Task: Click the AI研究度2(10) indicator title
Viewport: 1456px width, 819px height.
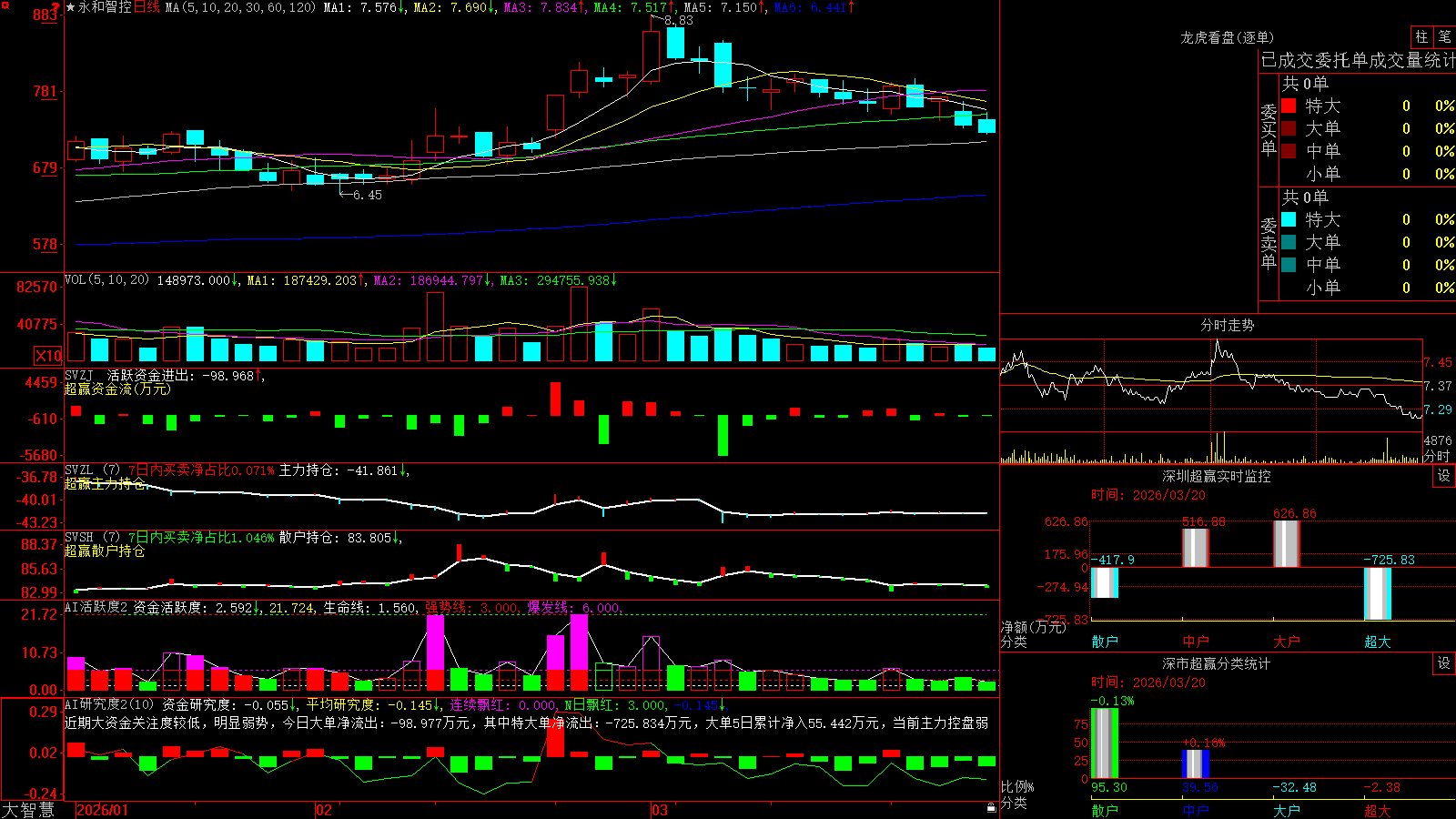Action: 110,704
